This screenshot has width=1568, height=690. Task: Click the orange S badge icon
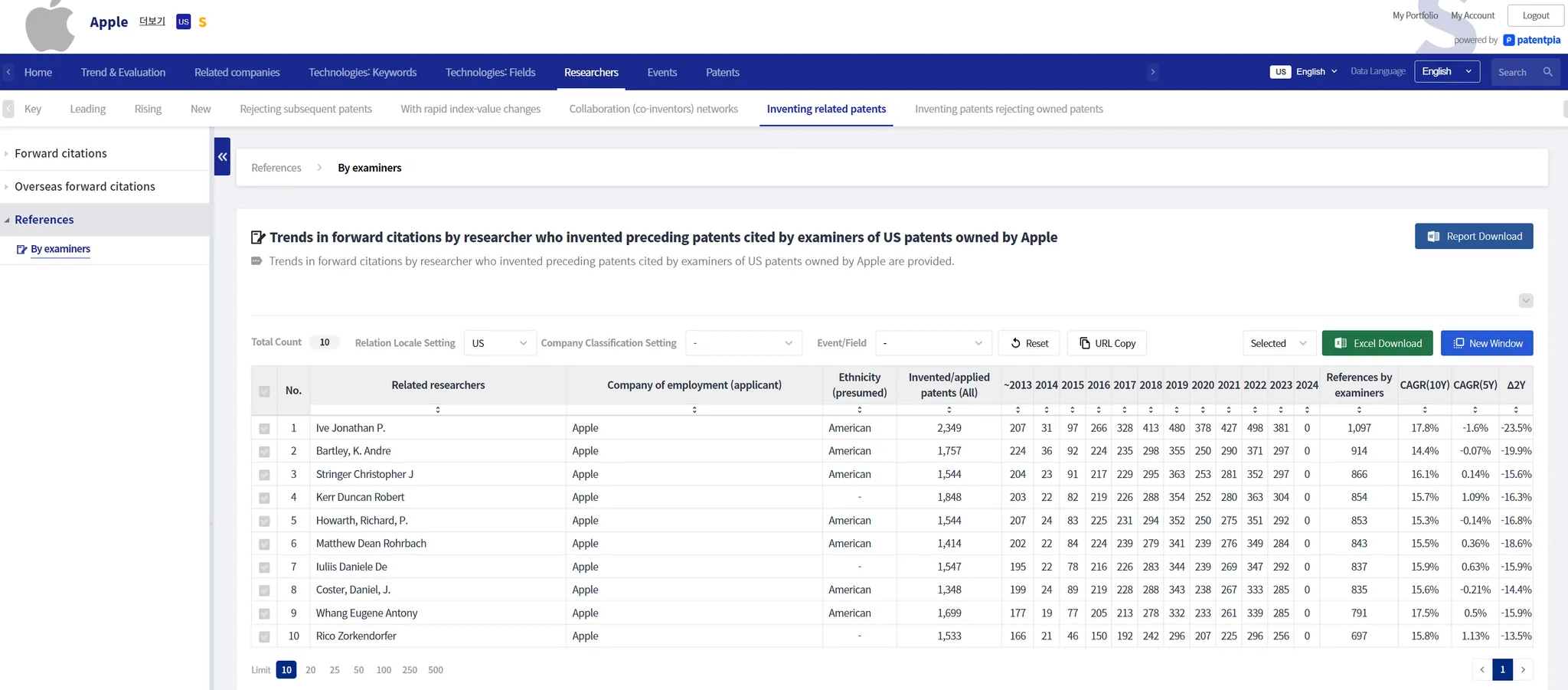coord(202,22)
